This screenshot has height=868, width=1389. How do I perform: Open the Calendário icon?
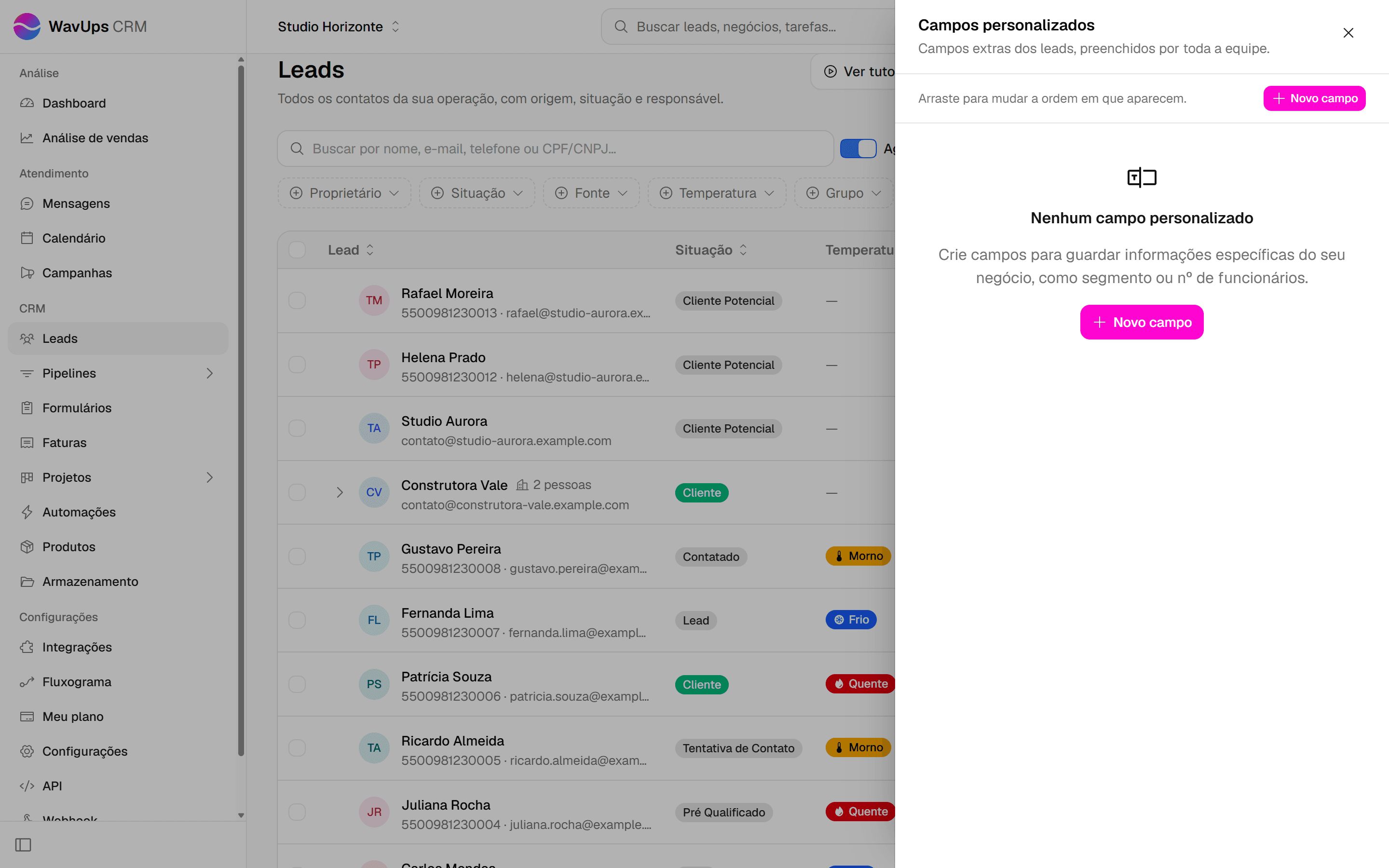pos(27,238)
